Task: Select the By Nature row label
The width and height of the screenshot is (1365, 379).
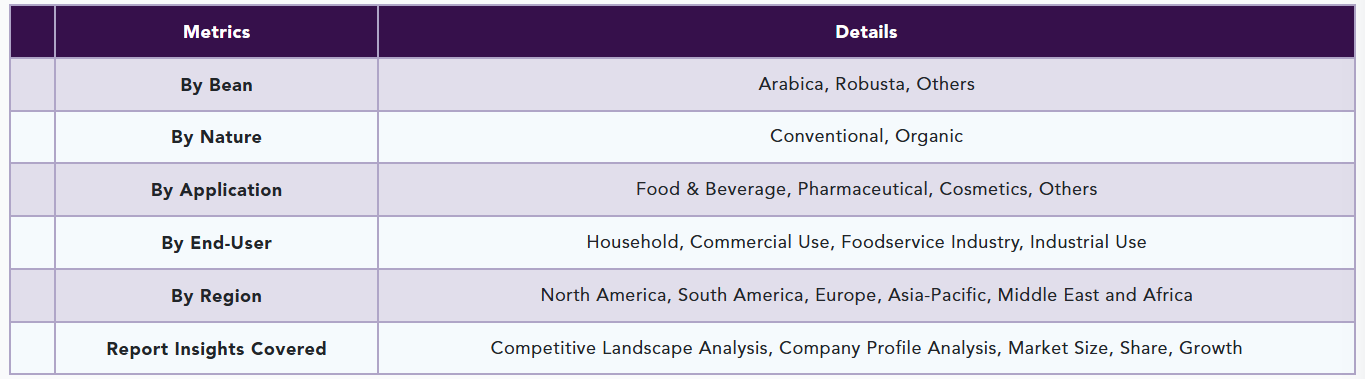Action: point(216,137)
